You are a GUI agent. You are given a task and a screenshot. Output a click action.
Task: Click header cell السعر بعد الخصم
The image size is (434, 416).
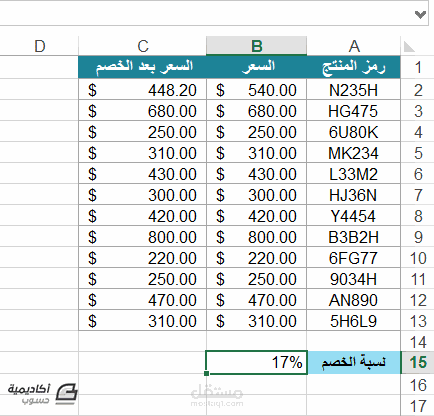[x=143, y=67]
